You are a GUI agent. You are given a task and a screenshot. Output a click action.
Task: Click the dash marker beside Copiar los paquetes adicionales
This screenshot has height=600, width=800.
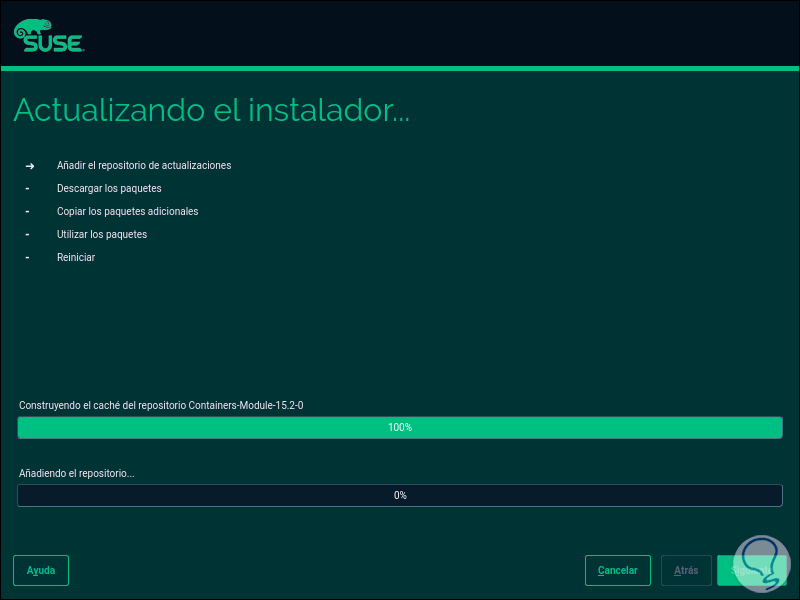[27, 211]
